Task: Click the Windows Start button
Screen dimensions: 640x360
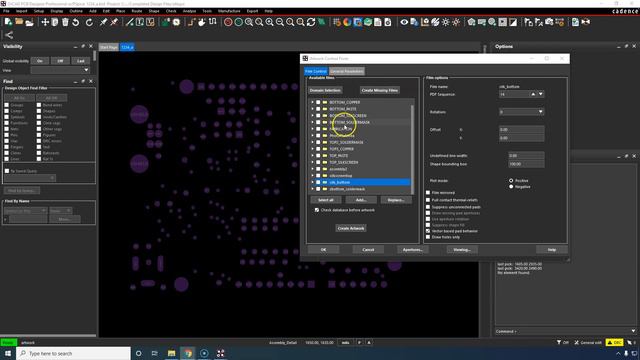Action: 8,353
